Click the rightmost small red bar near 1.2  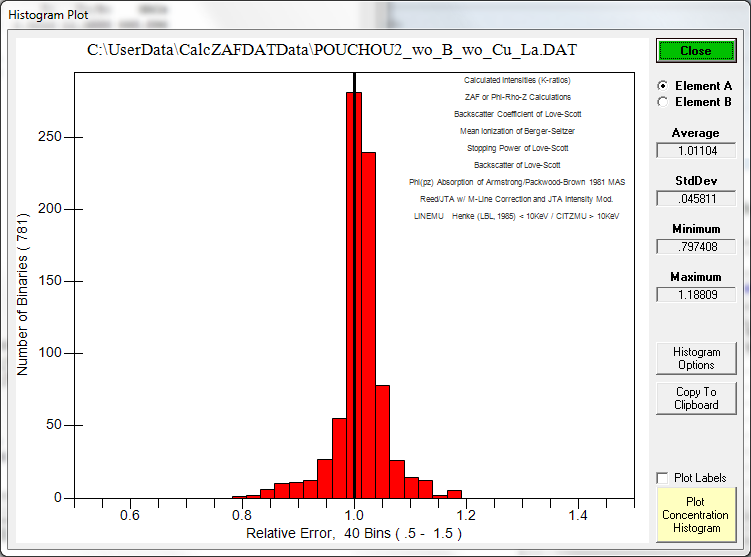(454, 494)
